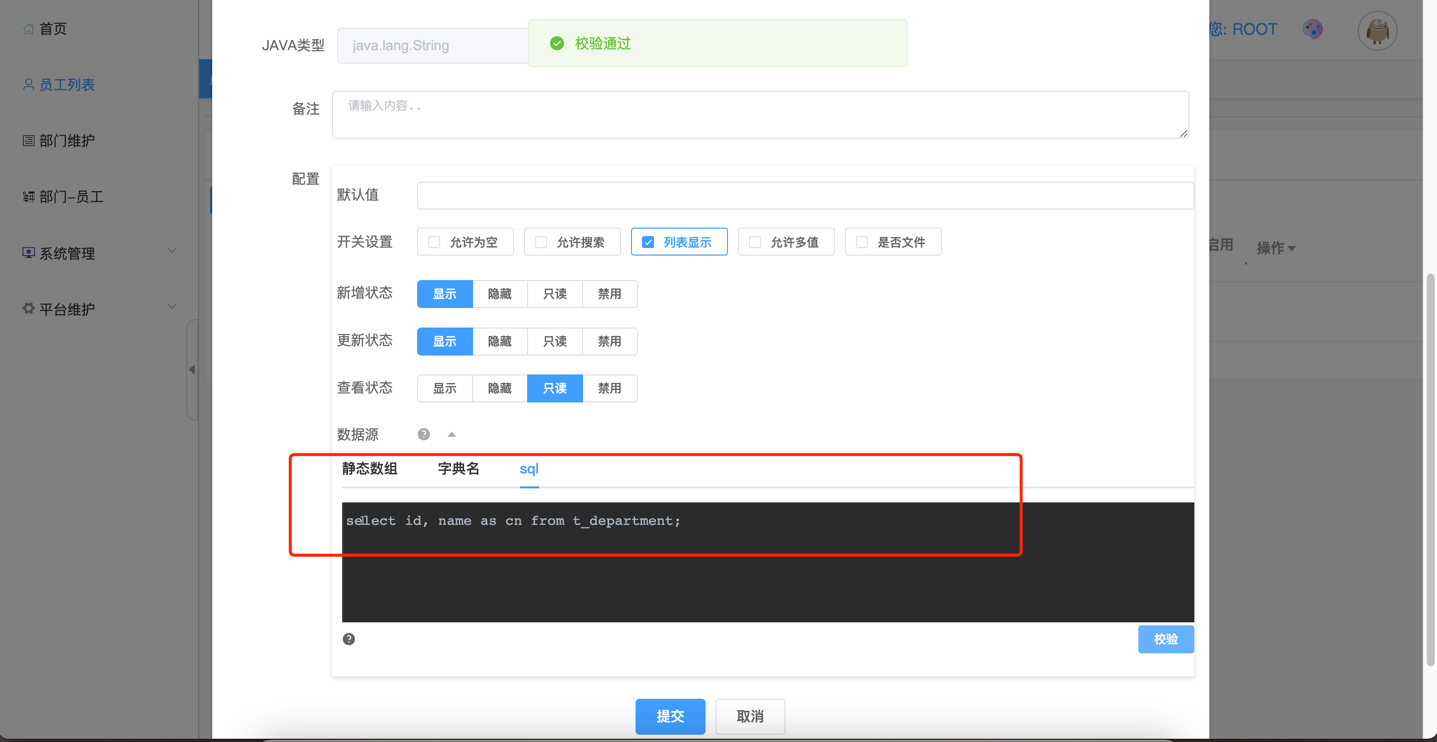Screen dimensions: 1437x742
Task: Click the help icon below SQL editor
Action: [349, 639]
